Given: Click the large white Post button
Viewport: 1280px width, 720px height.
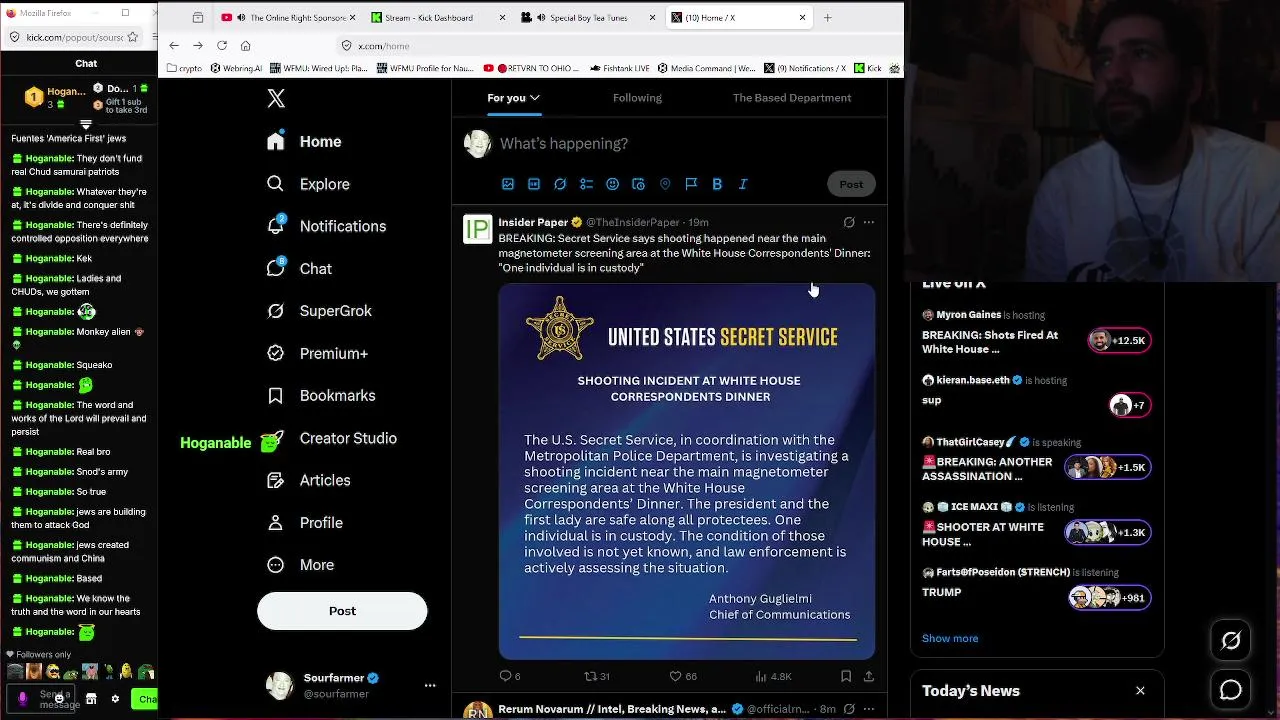Looking at the screenshot, I should point(342,611).
